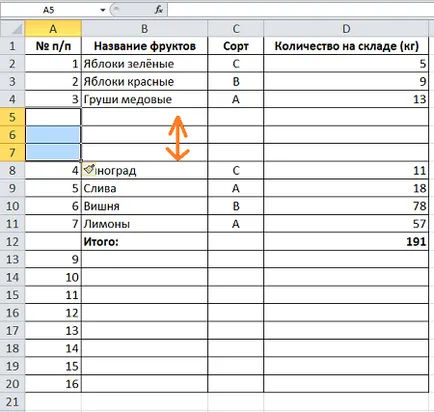Image resolution: width=434 pixels, height=412 pixels.
Task: Click inside the formula bar field
Action: (300, 10)
